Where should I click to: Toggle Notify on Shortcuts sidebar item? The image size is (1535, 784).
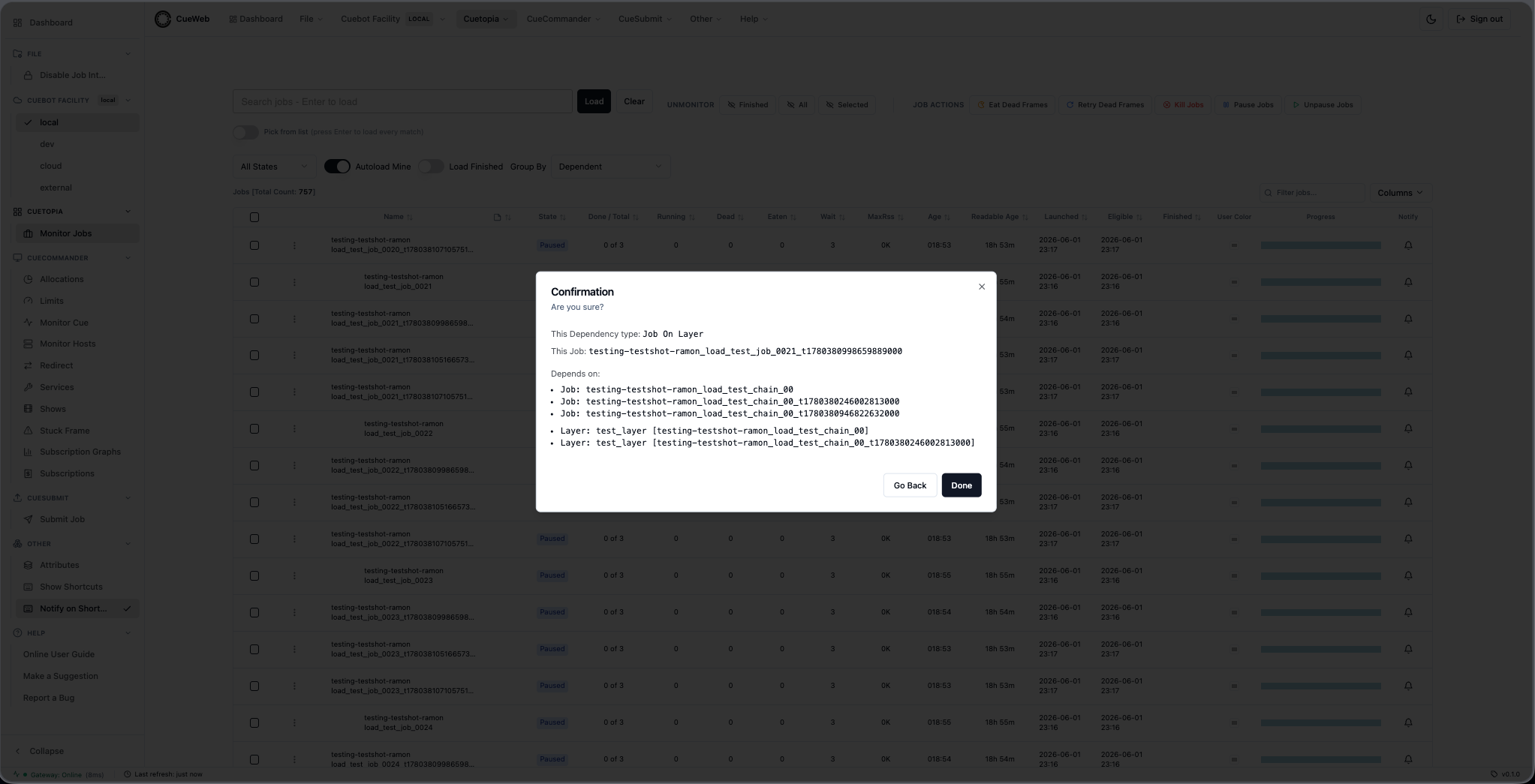click(77, 608)
